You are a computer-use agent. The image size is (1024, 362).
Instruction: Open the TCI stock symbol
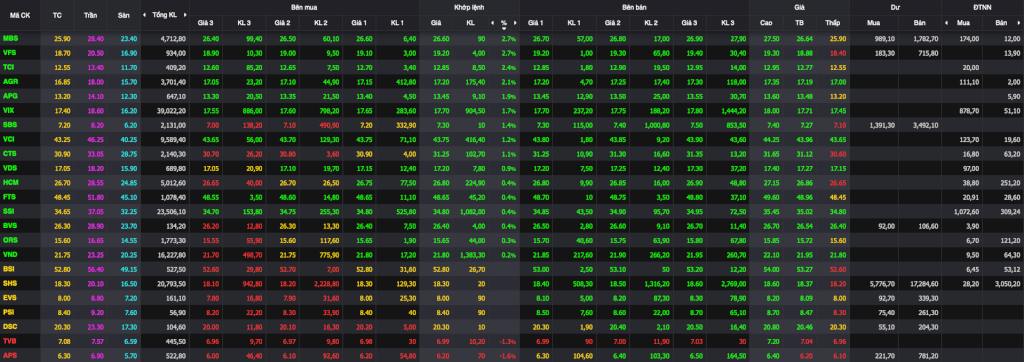(9, 67)
